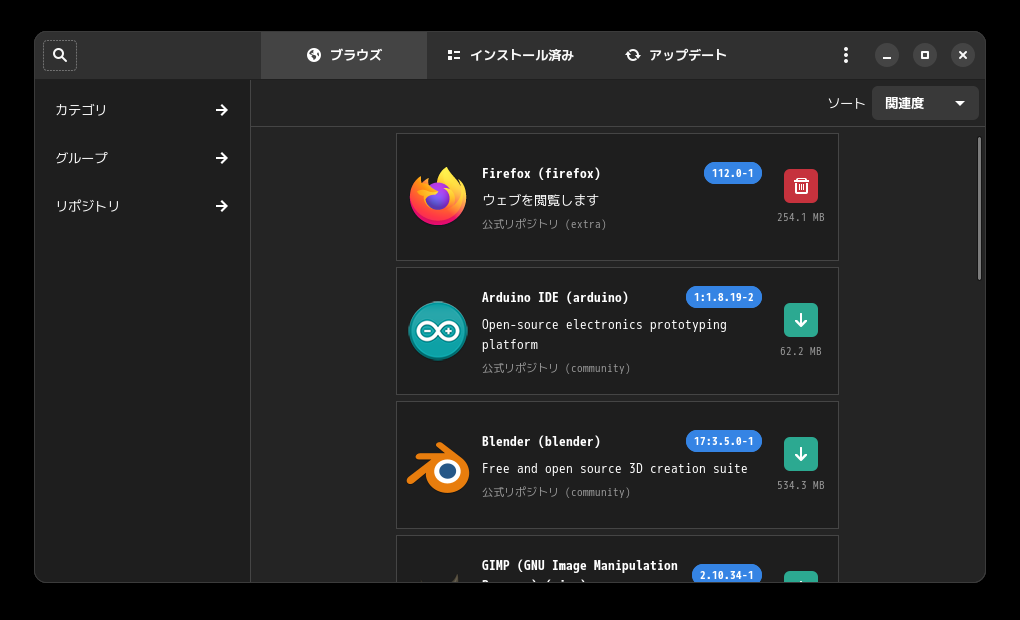Click the ウェブを閲覧します description text
1020x620 pixels.
click(540, 200)
